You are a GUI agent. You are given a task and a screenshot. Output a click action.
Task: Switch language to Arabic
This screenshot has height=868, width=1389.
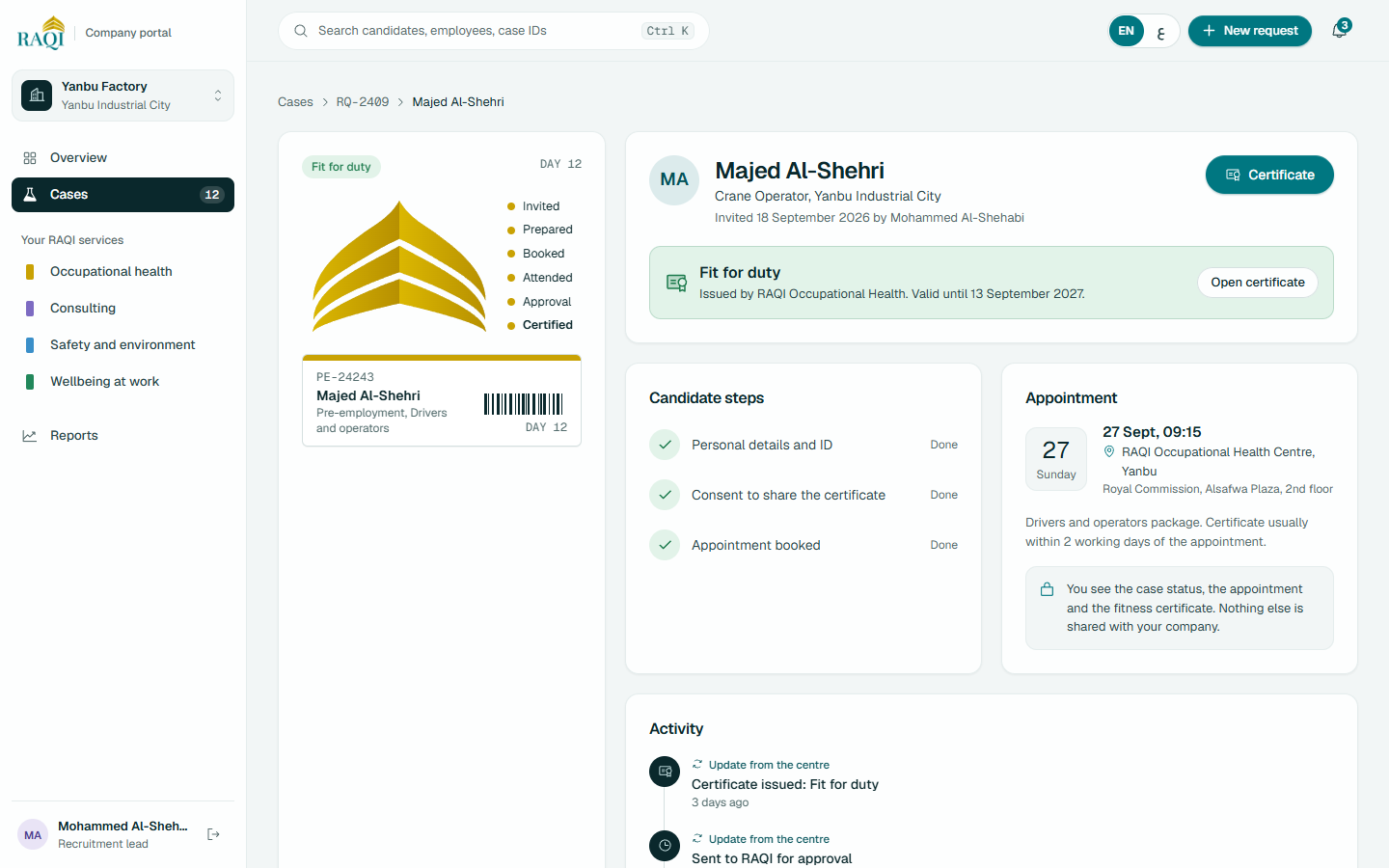tap(1160, 31)
